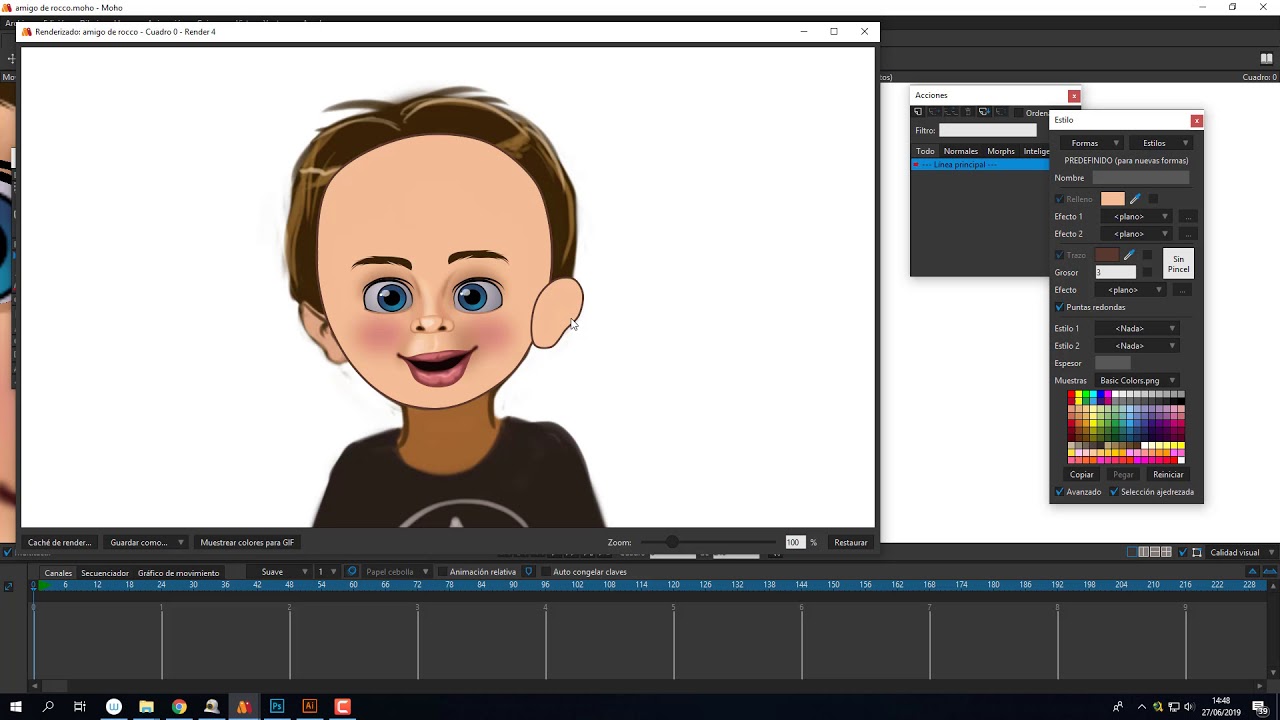Toggle the Relleno fill checkbox

(x=1060, y=199)
